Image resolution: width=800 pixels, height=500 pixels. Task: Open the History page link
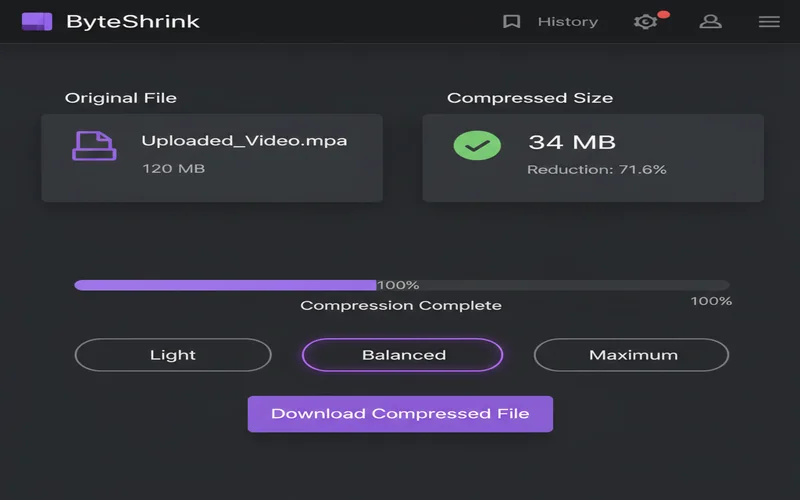click(567, 21)
